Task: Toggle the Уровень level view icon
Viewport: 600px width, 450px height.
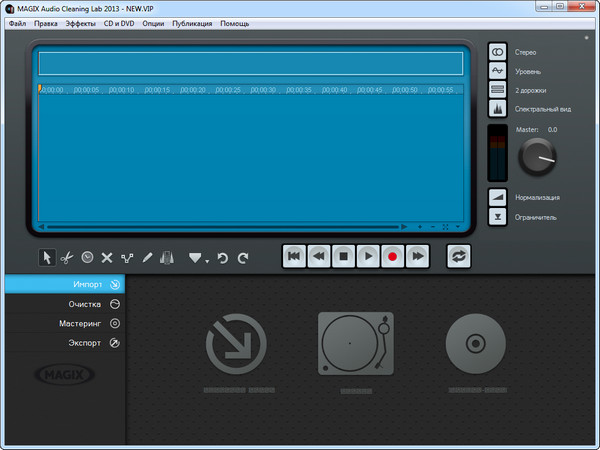Action: tap(497, 71)
